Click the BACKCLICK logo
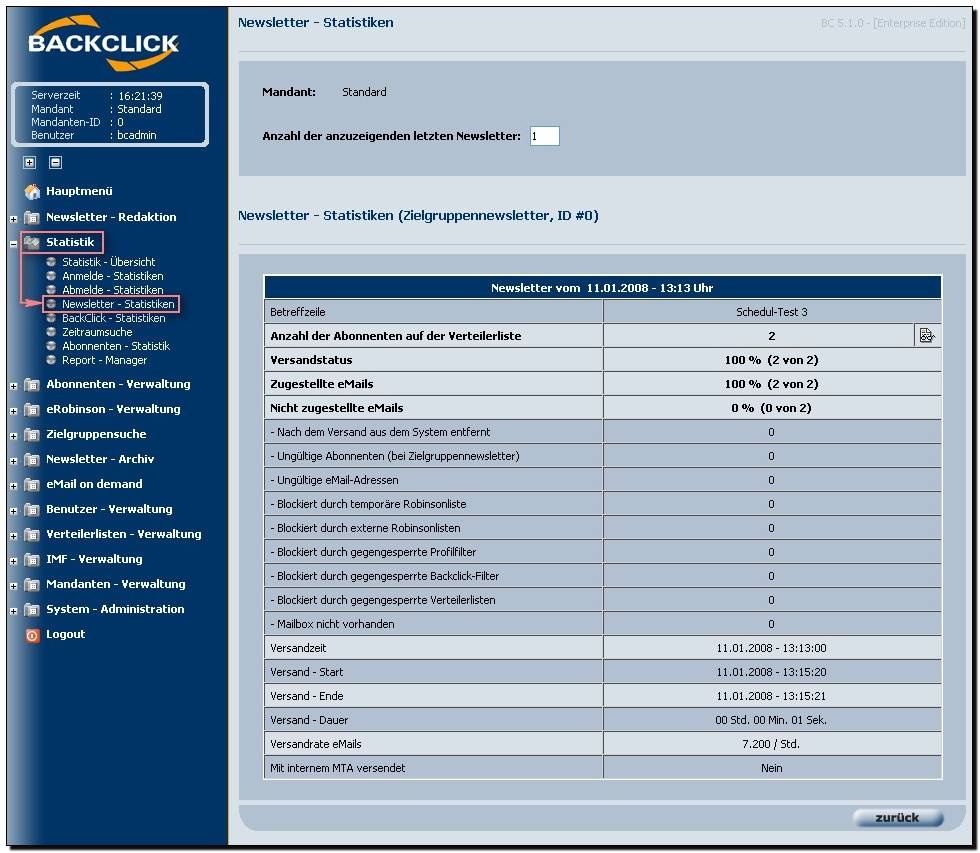The width and height of the screenshot is (980, 853). [103, 42]
